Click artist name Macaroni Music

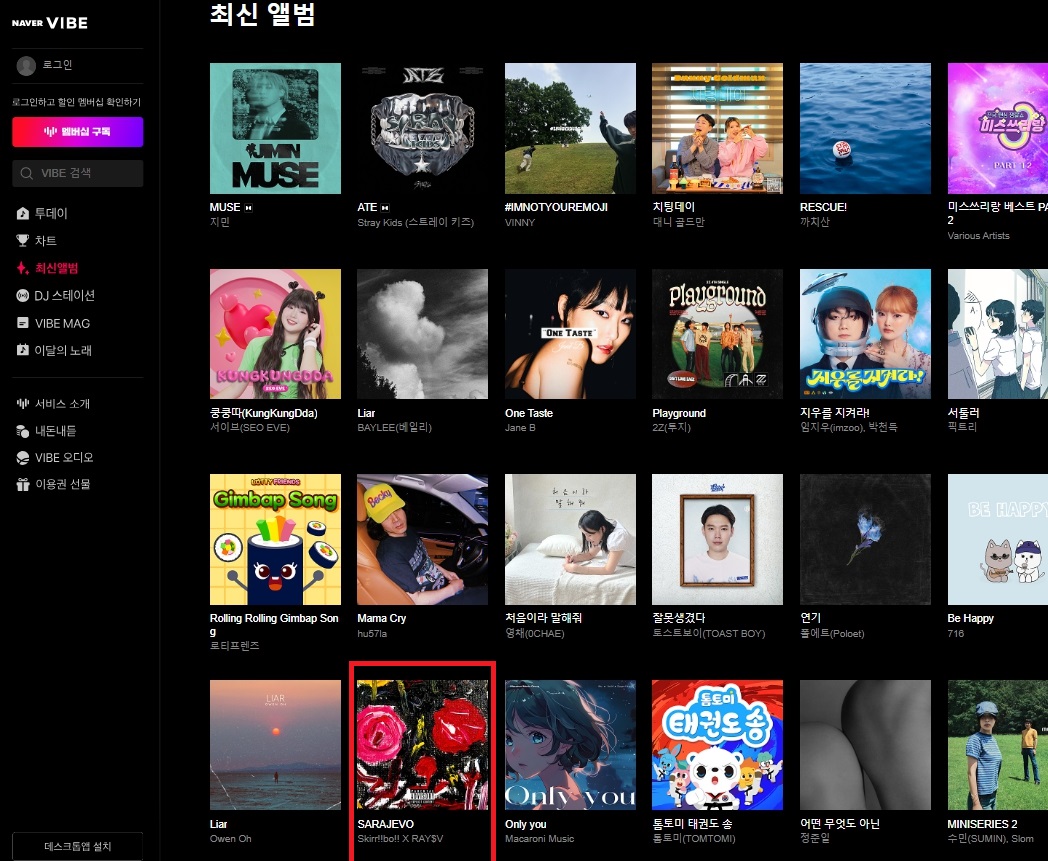pos(539,838)
